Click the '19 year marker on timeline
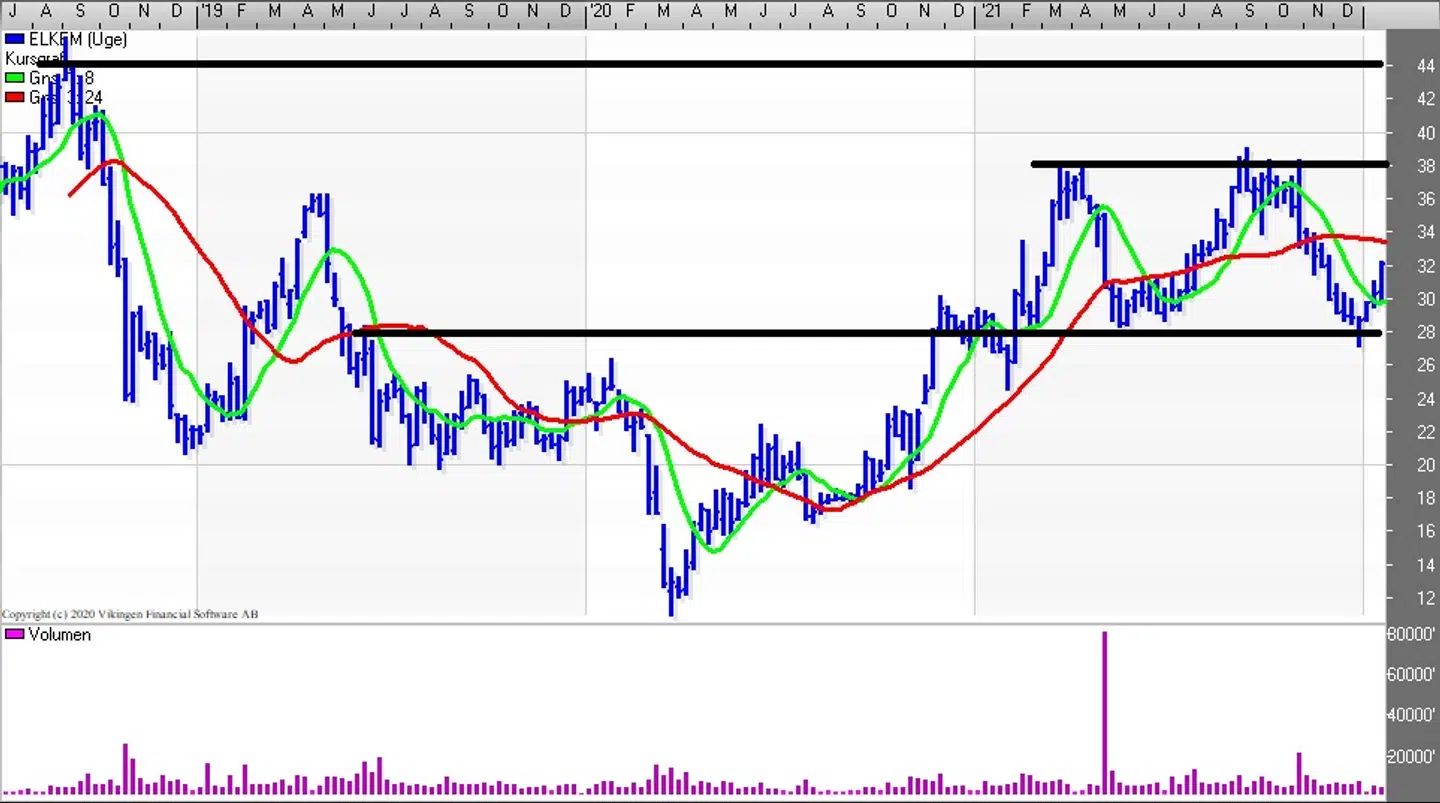Screen dimensions: 1440x803 tap(210, 11)
